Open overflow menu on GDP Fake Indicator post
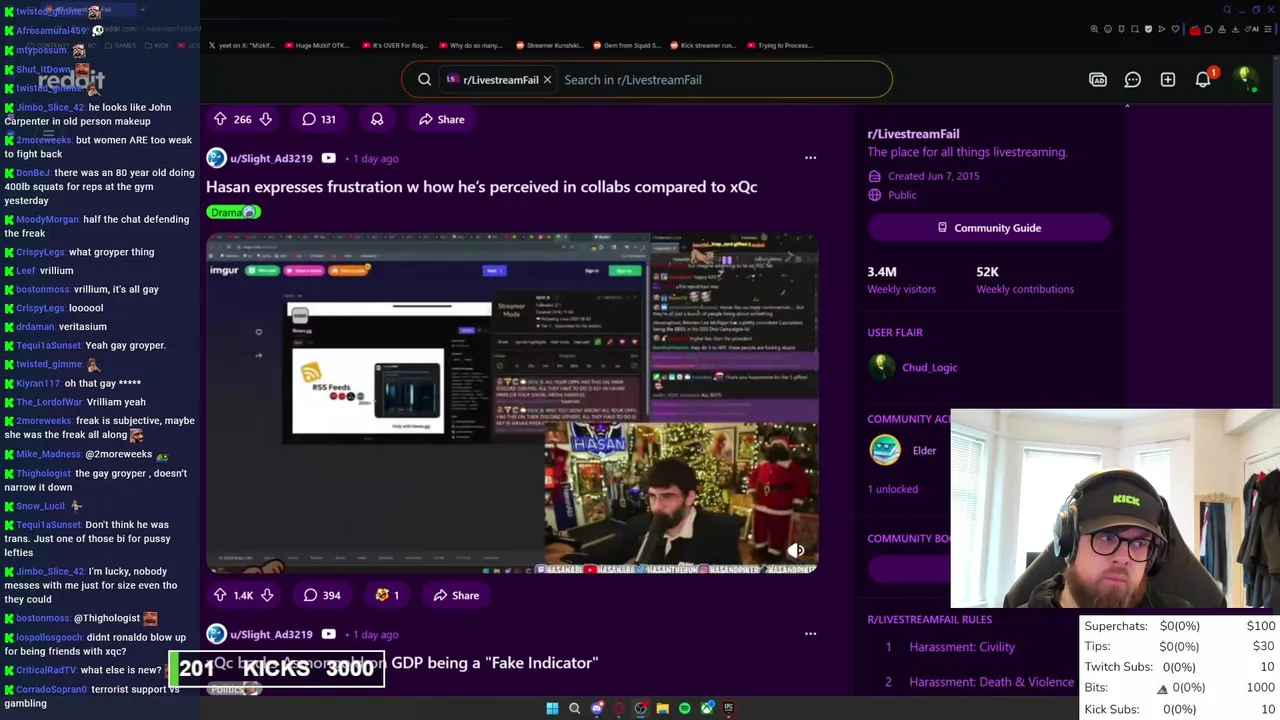The image size is (1280, 720). point(810,634)
